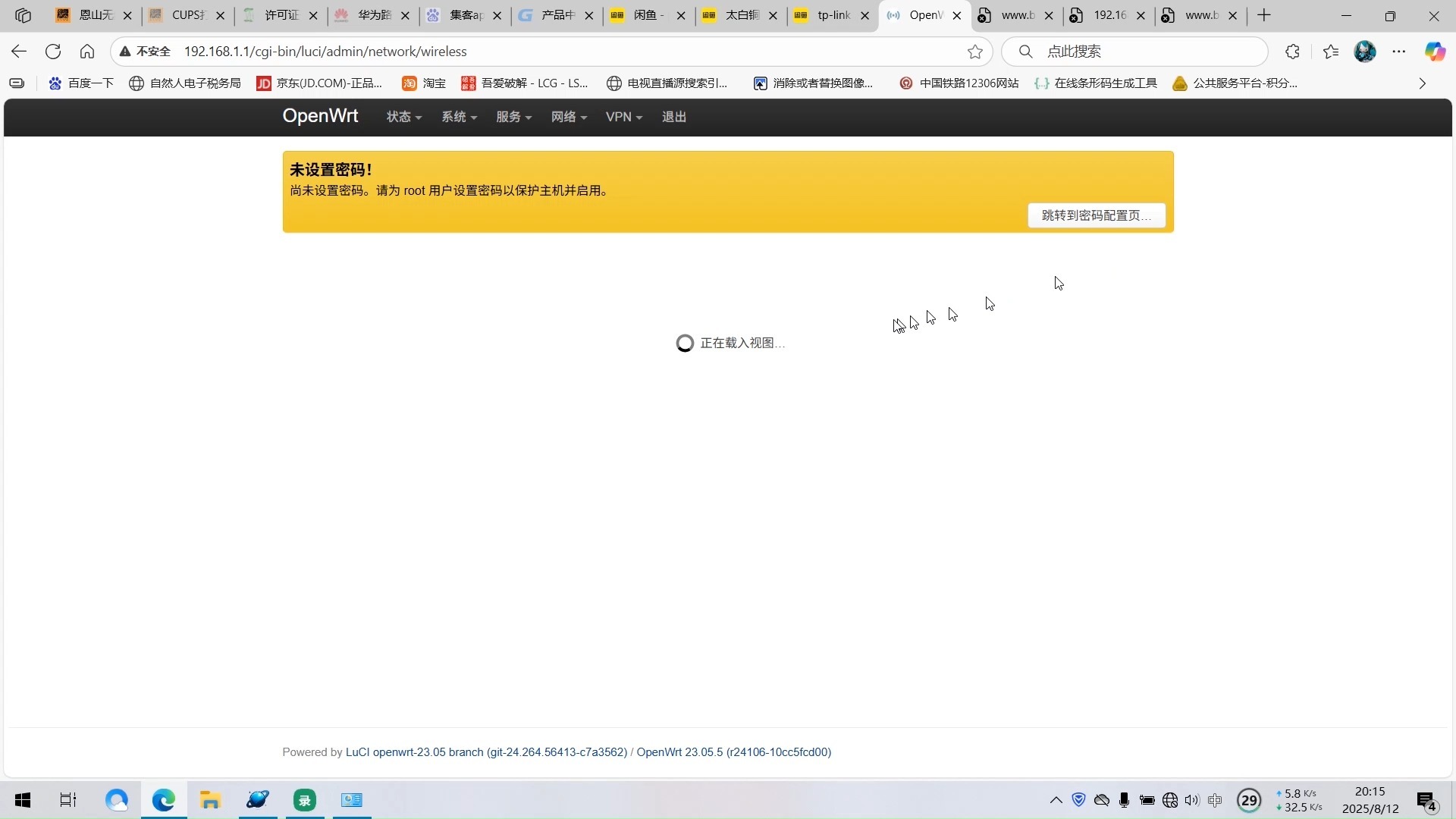This screenshot has height=819, width=1456.
Task: Click the browser Home icon
Action: coord(87,51)
